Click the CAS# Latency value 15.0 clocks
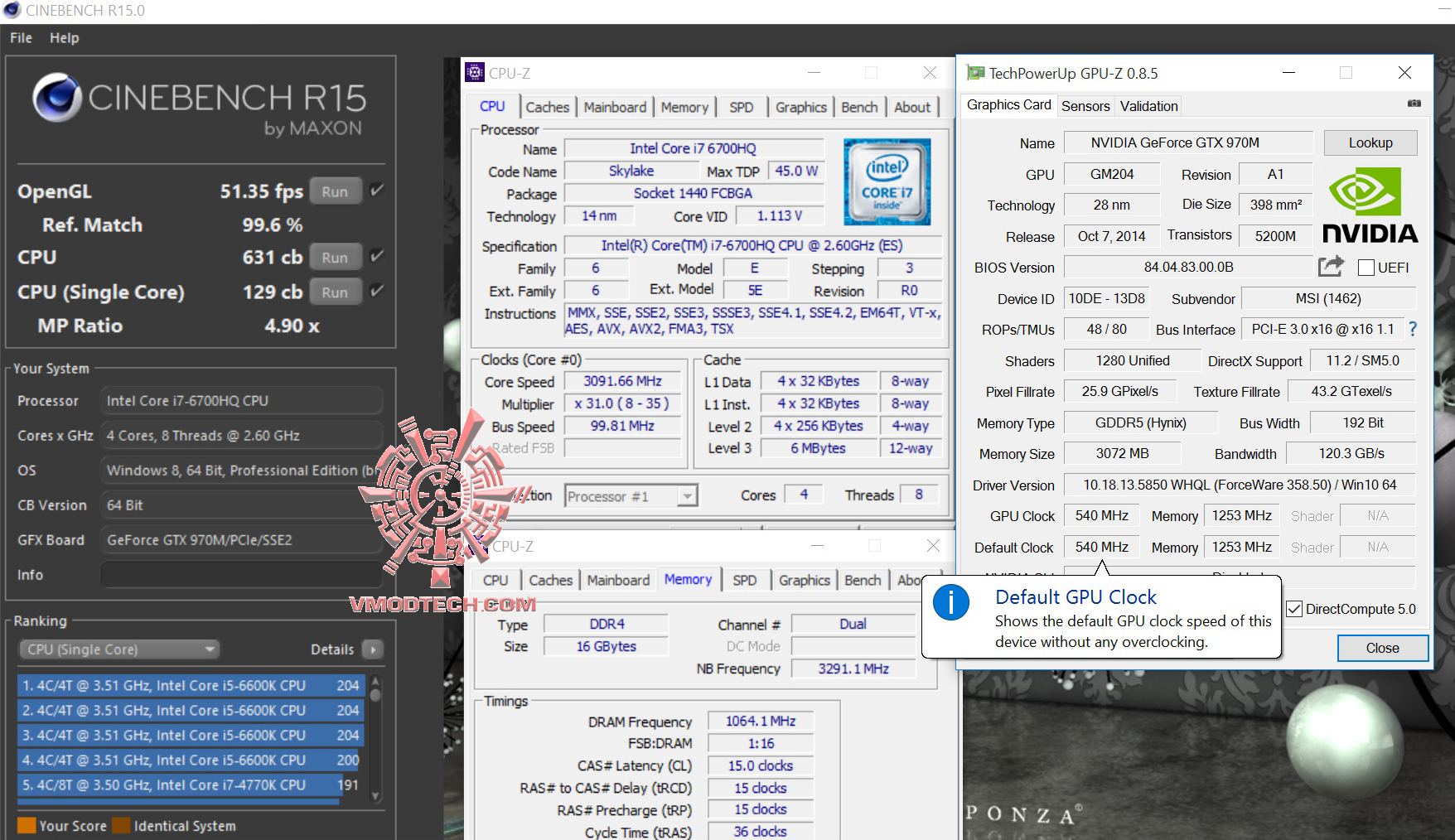 pos(761,765)
